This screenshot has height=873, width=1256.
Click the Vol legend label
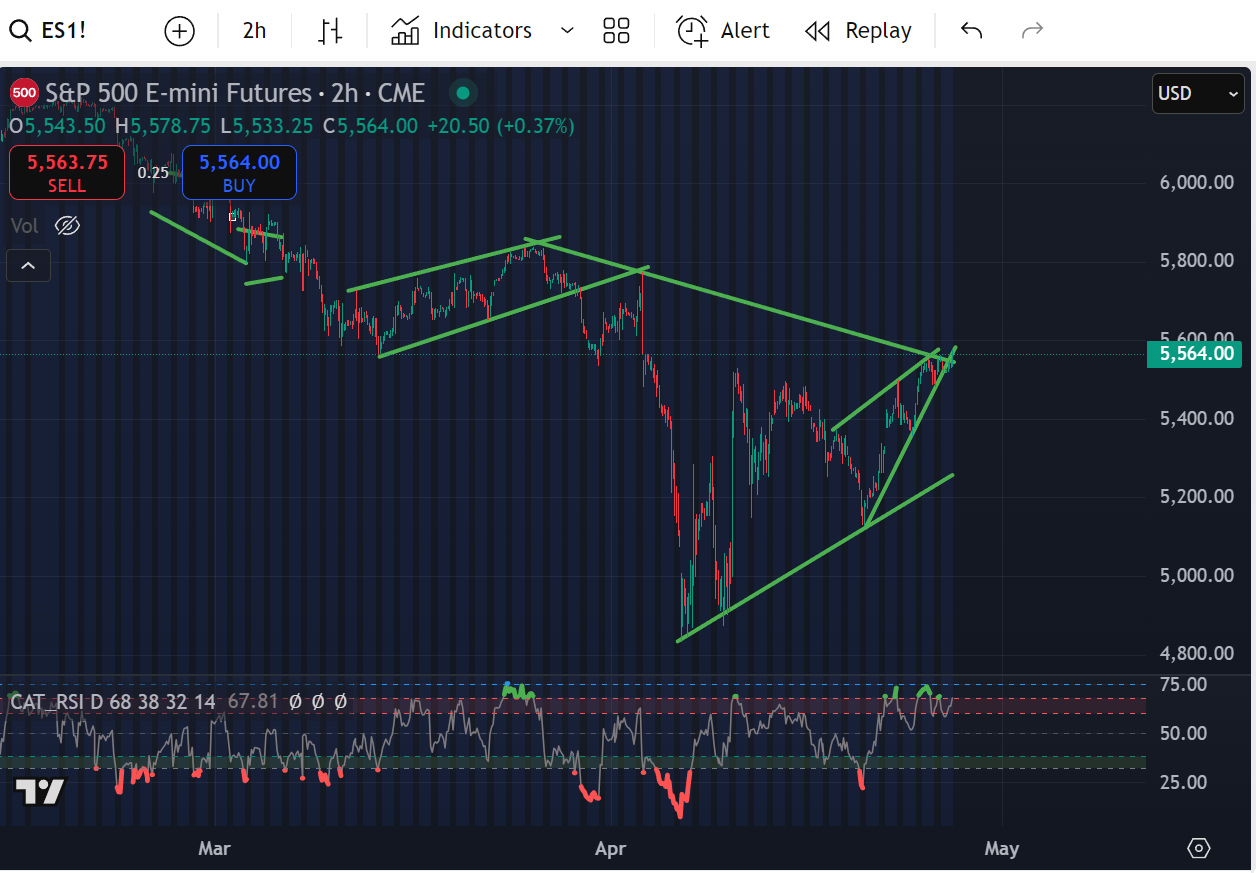click(24, 226)
